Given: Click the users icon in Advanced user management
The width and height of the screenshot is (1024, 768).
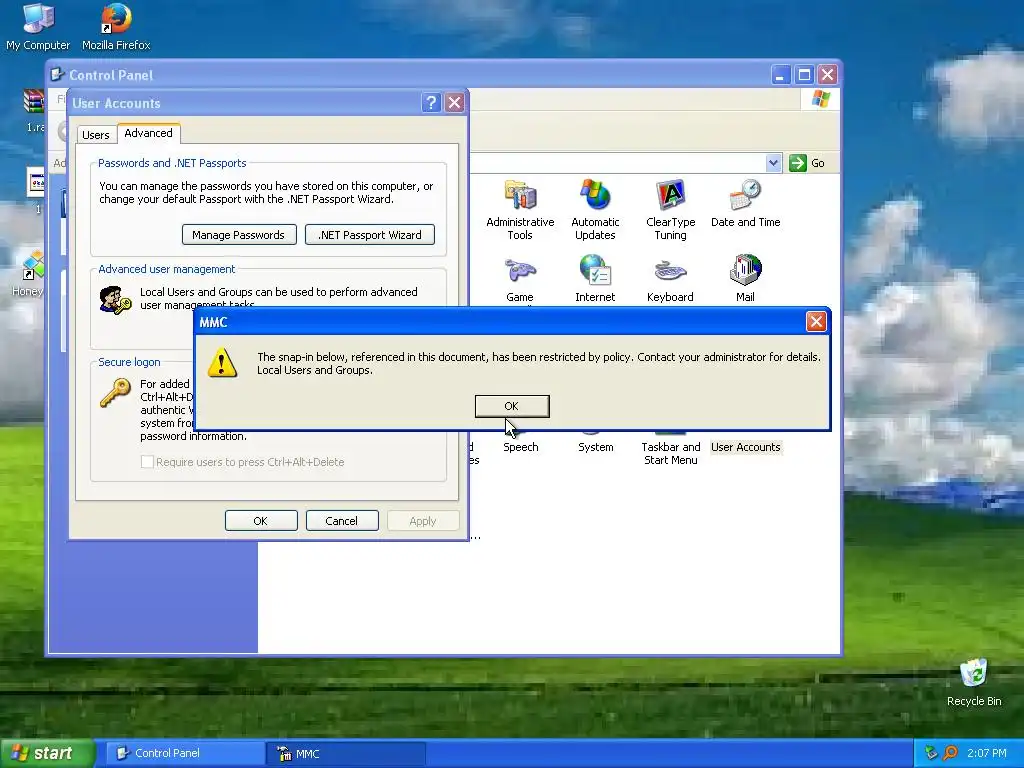Looking at the screenshot, I should pos(115,300).
